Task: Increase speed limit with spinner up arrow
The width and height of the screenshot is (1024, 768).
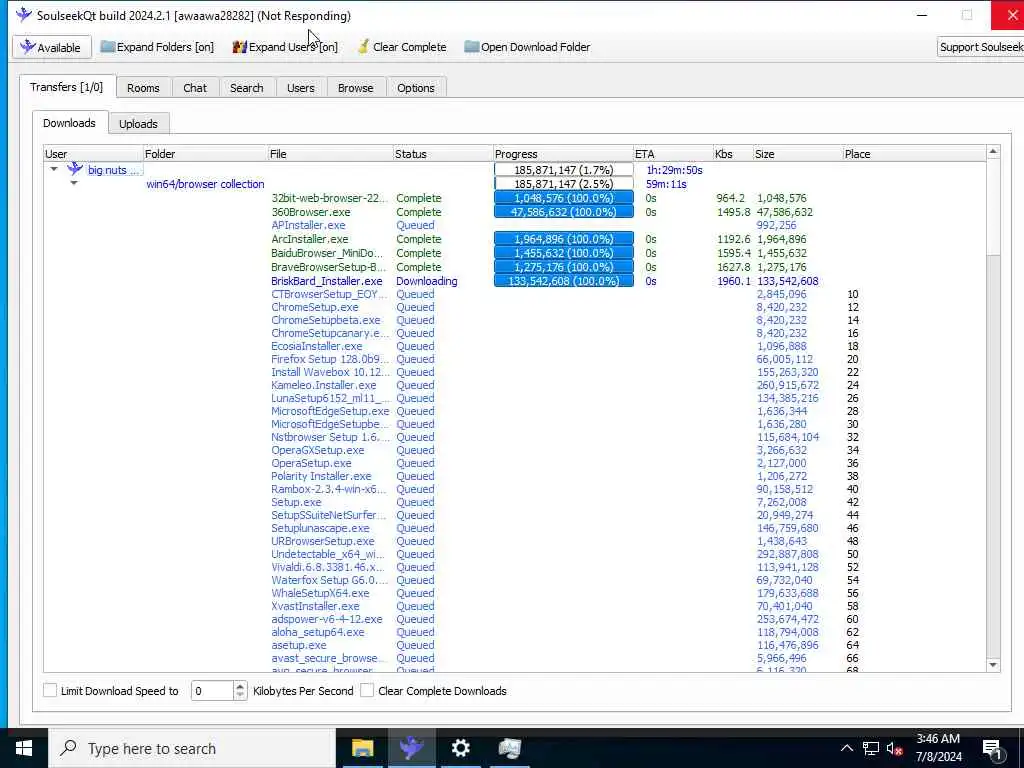Action: (240, 686)
